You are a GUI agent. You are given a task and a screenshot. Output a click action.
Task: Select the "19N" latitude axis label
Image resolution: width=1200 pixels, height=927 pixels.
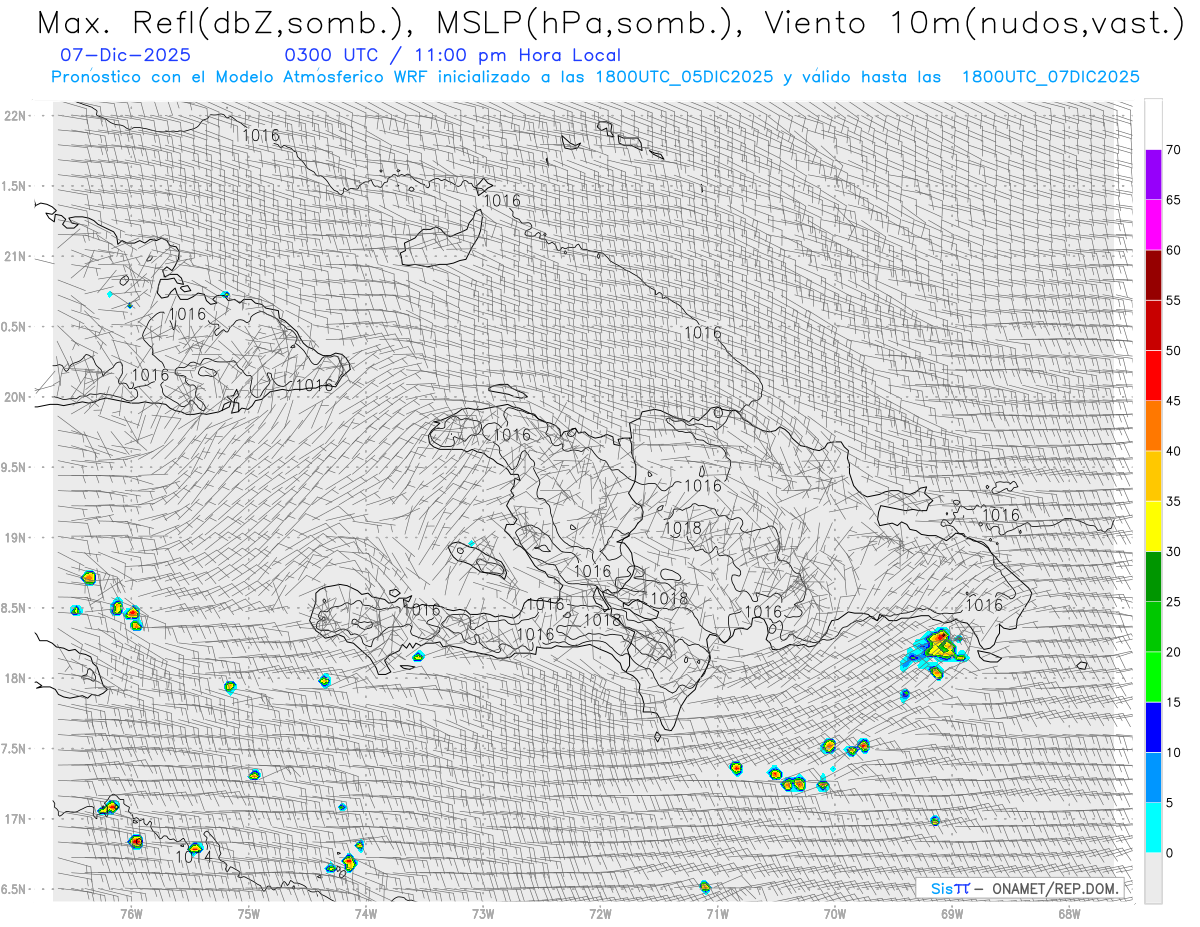point(17,538)
